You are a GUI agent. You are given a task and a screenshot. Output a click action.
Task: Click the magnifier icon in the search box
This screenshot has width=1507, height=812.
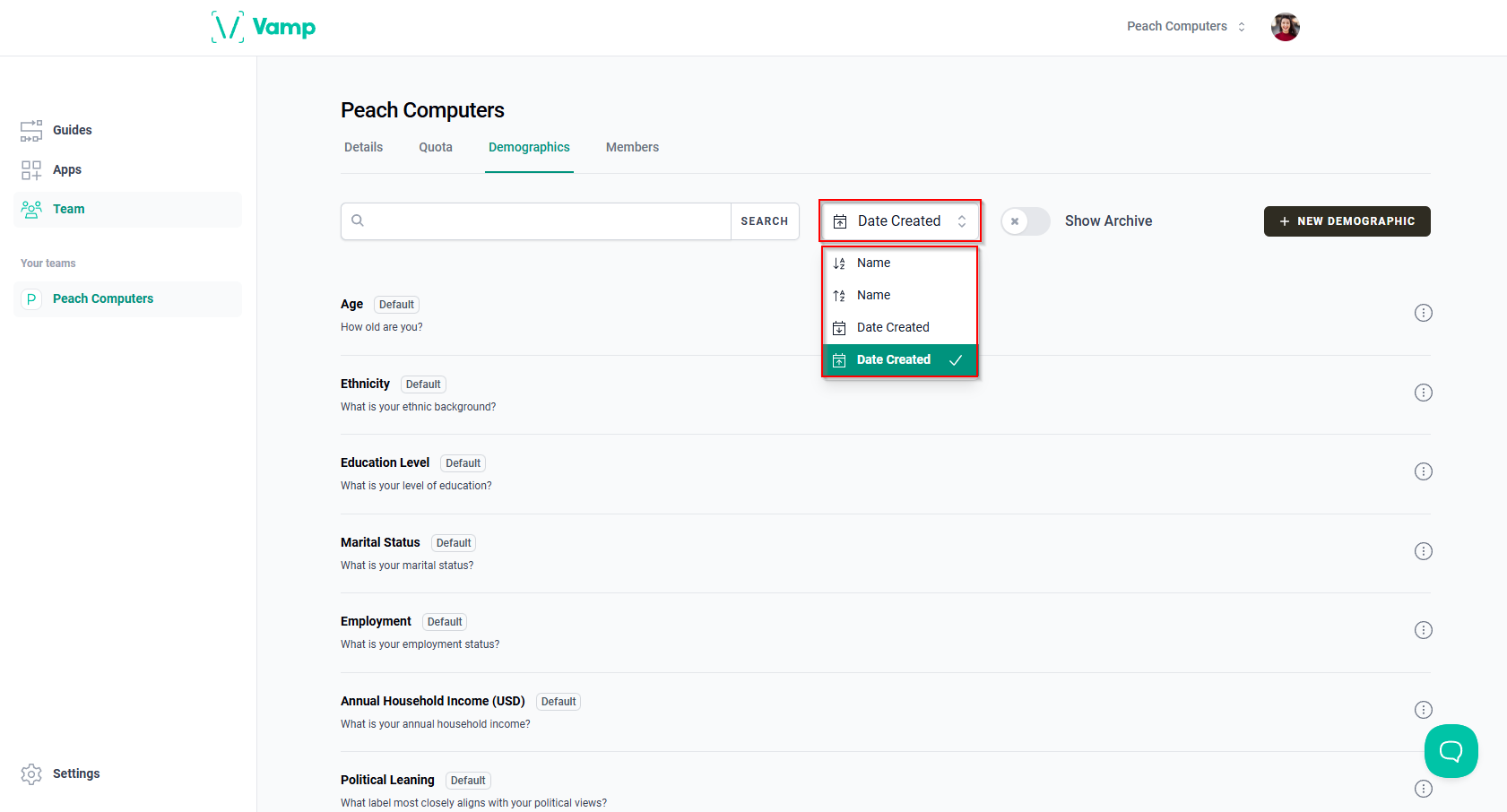click(358, 220)
